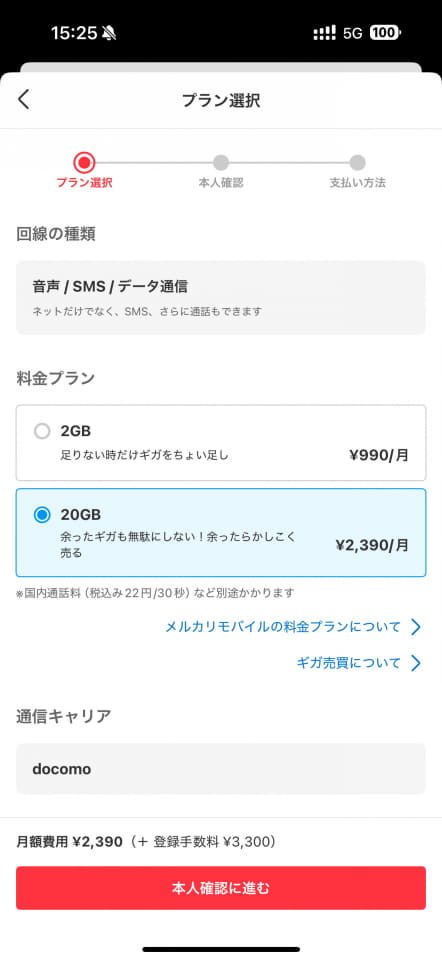Choose the ¥990/月 plan card
442x960 pixels.
[x=221, y=443]
